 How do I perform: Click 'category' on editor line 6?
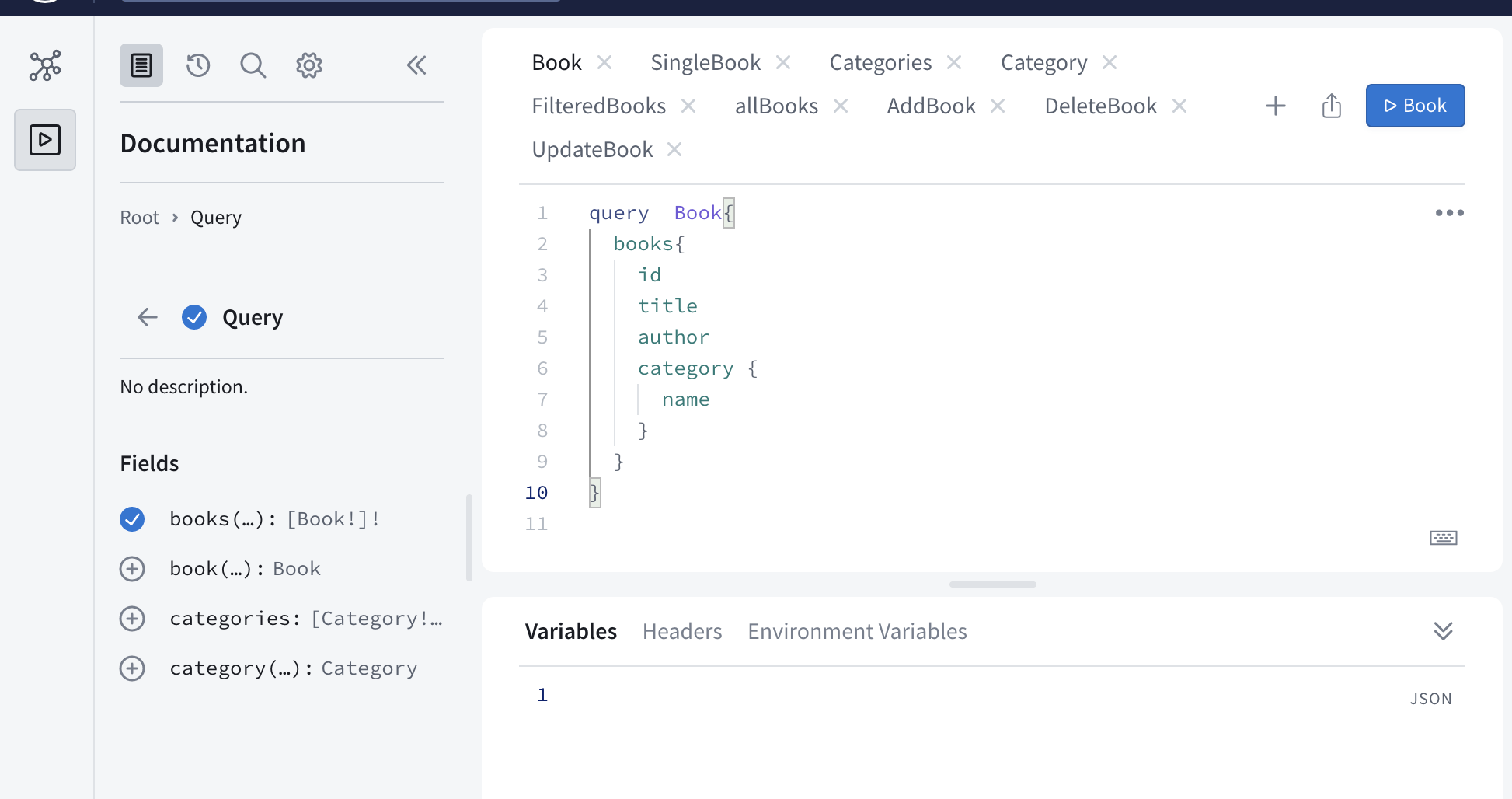[685, 368]
